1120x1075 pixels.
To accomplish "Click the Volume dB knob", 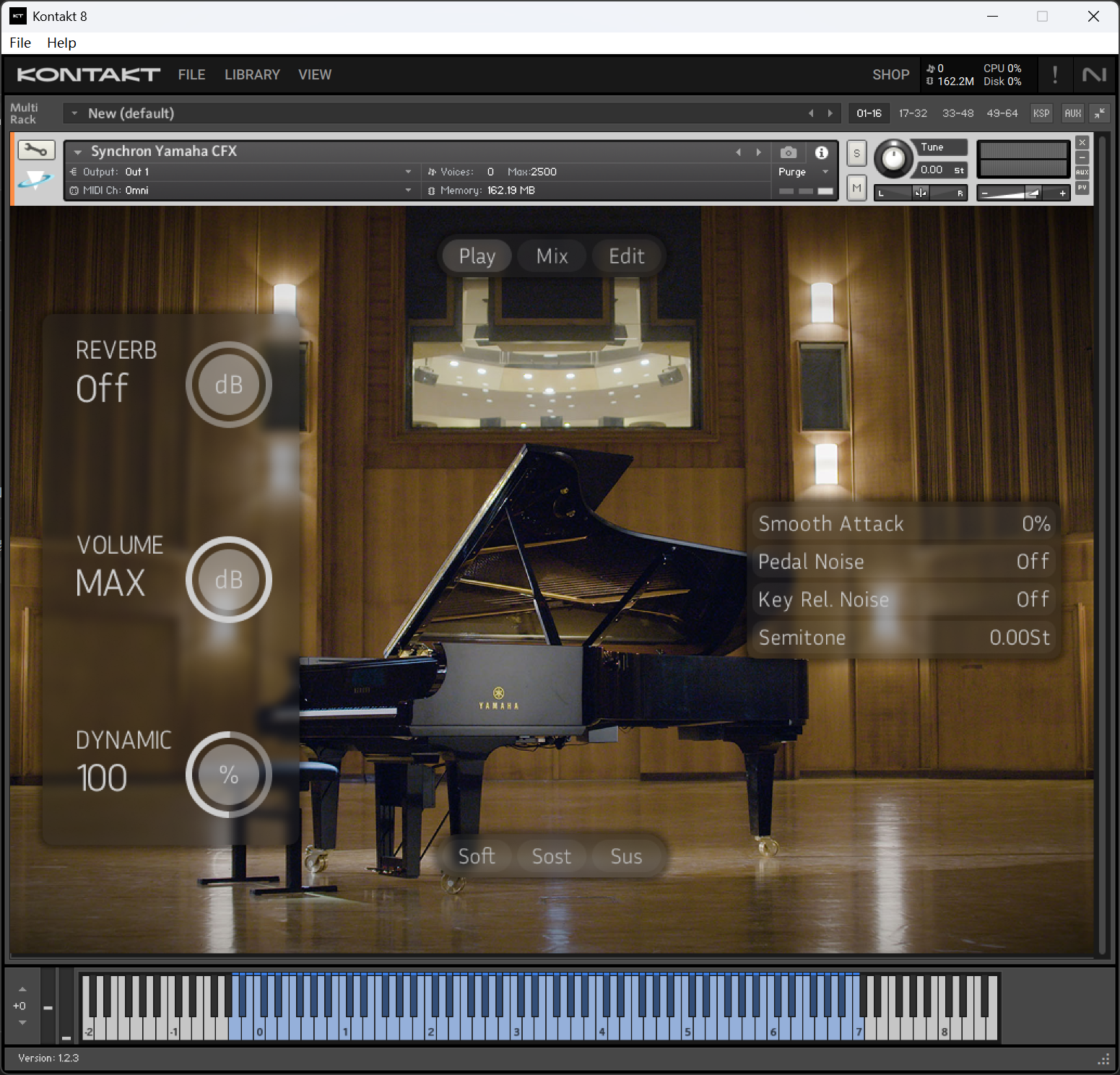I will [x=229, y=580].
